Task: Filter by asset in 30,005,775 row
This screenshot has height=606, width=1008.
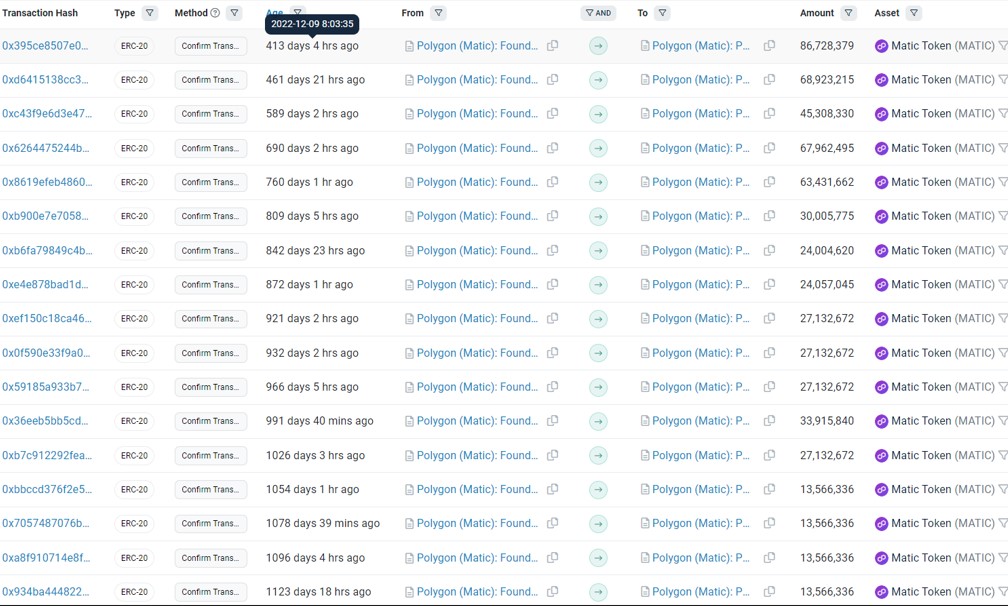Action: coord(1003,216)
